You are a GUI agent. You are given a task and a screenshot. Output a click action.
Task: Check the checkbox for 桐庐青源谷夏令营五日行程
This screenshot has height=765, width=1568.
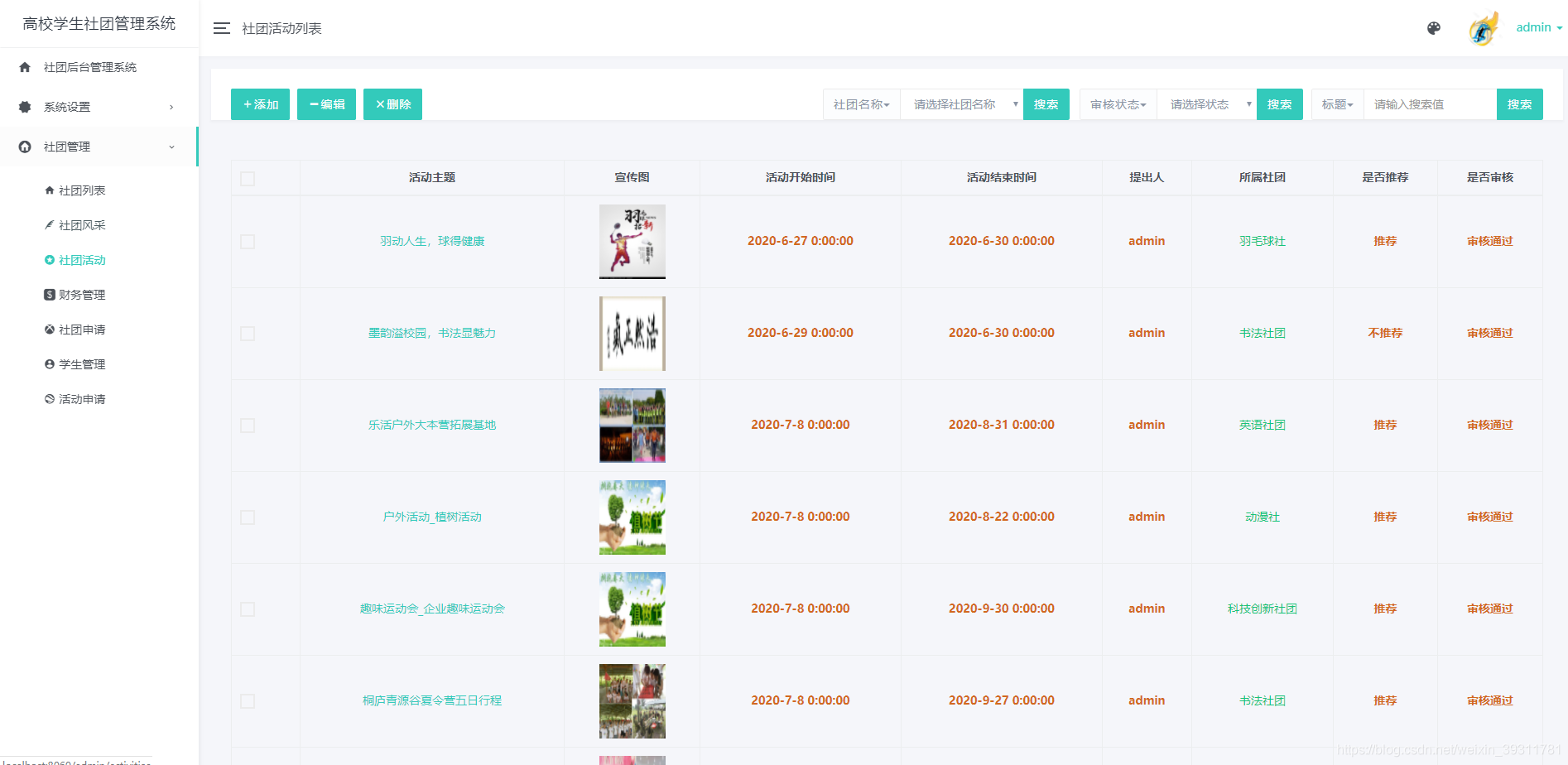[x=248, y=701]
